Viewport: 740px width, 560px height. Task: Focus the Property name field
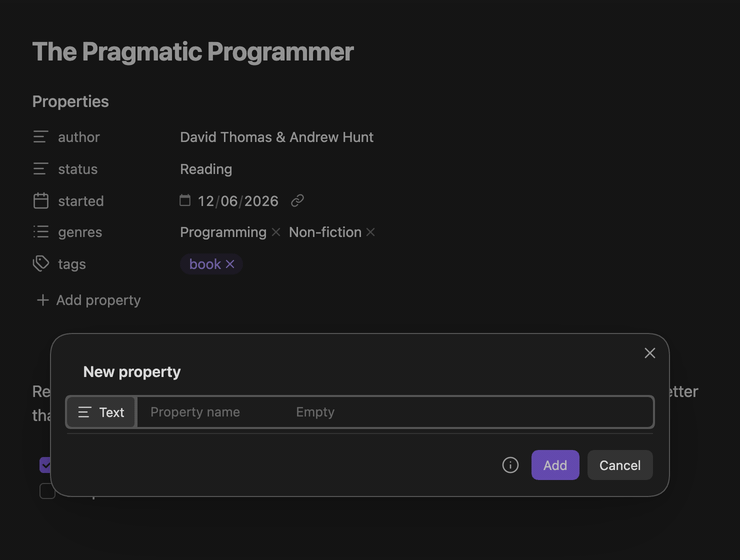tap(195, 412)
